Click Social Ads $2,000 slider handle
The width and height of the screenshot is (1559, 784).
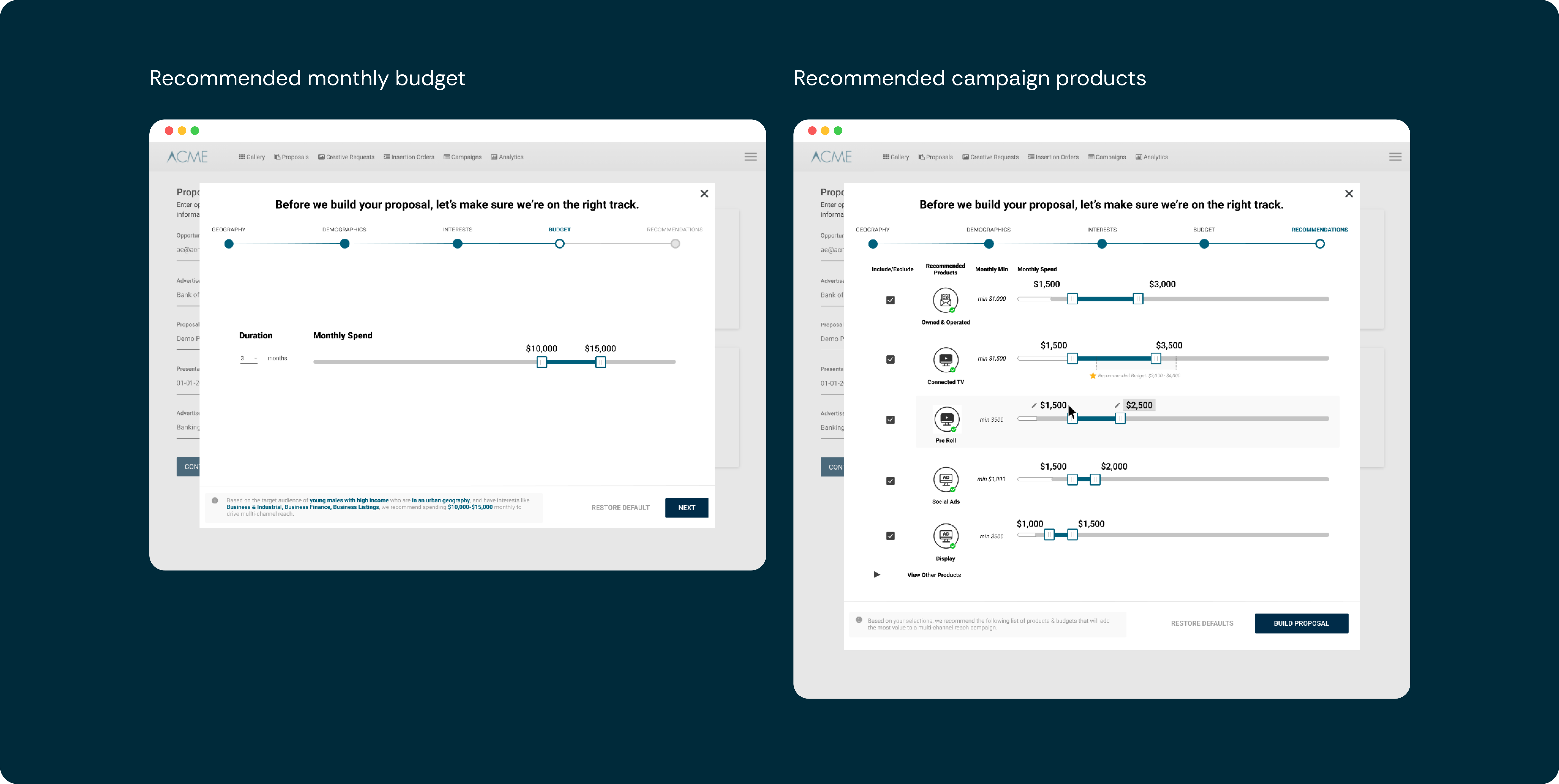(1095, 480)
